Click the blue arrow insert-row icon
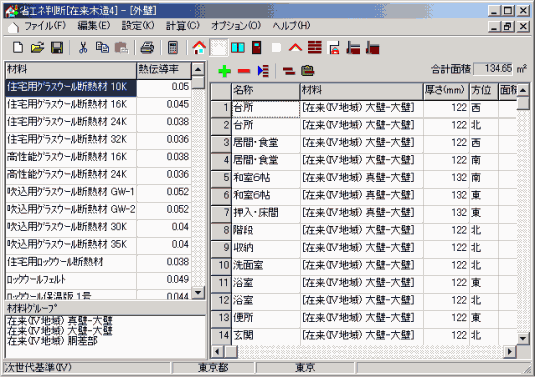The image size is (535, 377). (x=263, y=71)
